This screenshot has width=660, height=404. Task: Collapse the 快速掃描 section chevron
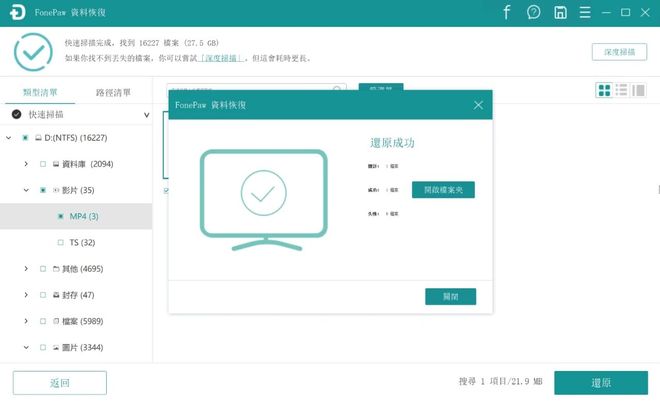pos(146,115)
